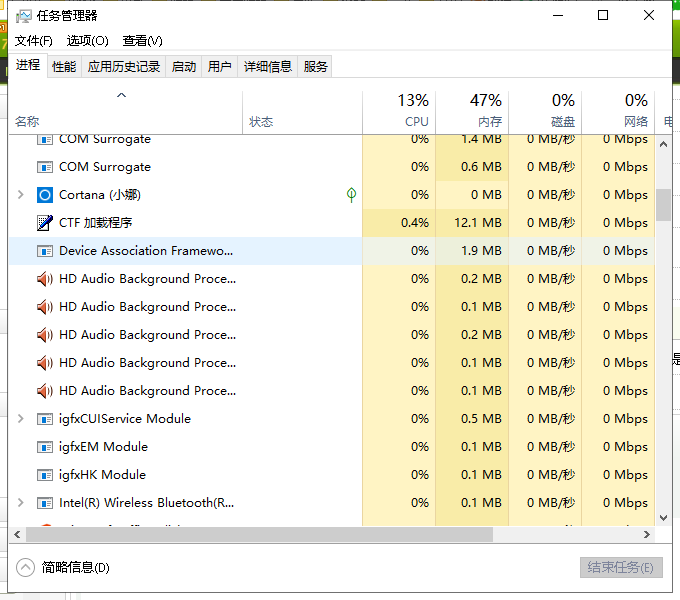Viewport: 680px width, 600px height.
Task: Open the 选项(O) menu
Action: tap(88, 41)
